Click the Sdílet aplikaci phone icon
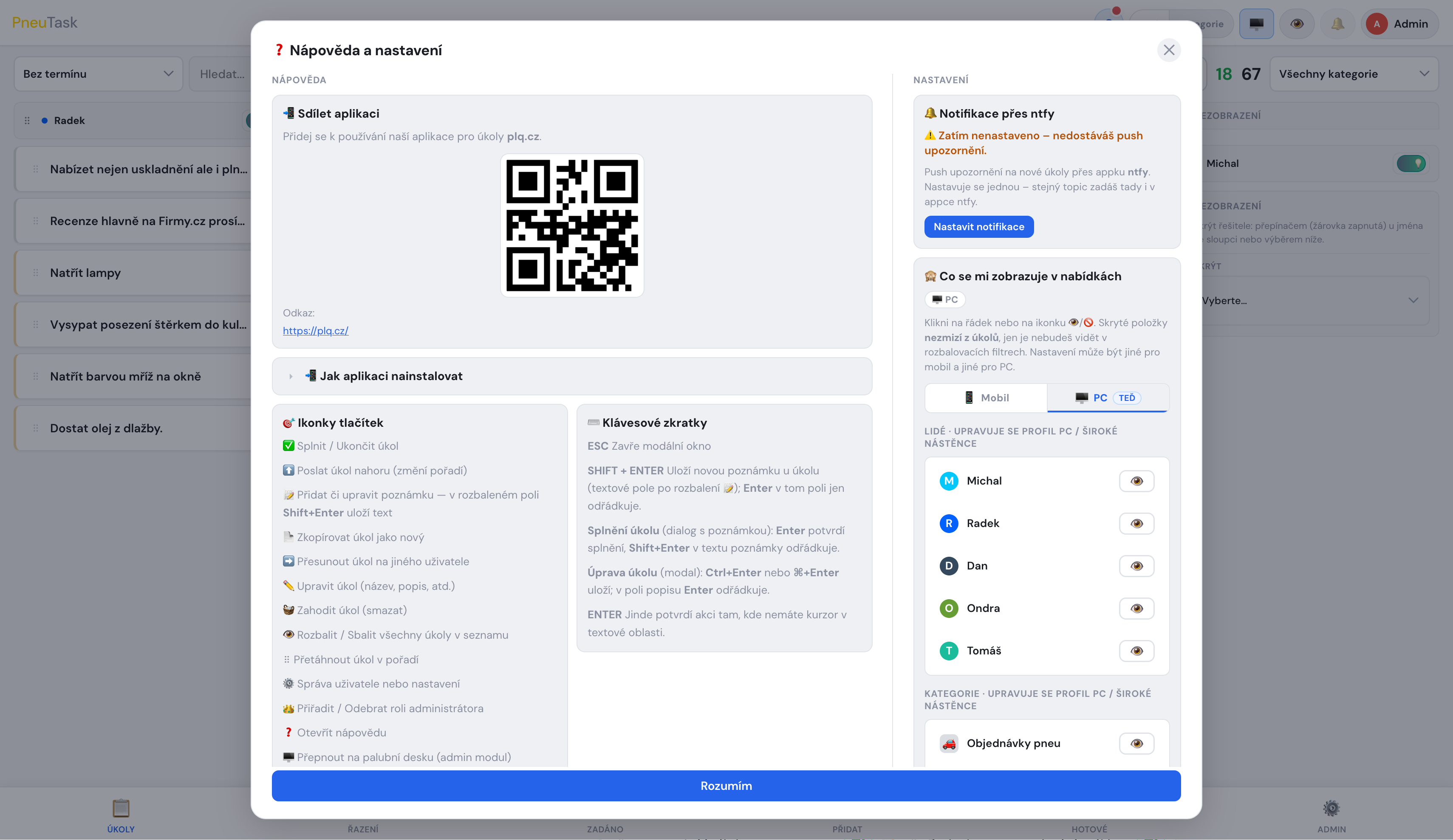This screenshot has height=840, width=1453. 289,113
